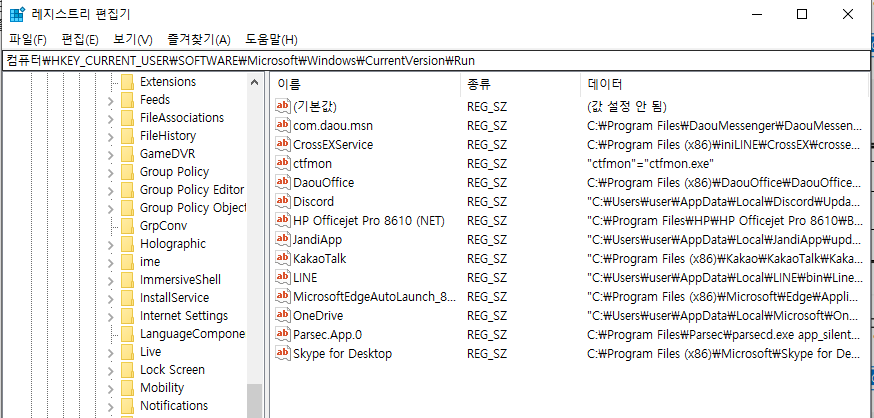Select the string icon of (기본값) value

284,106
